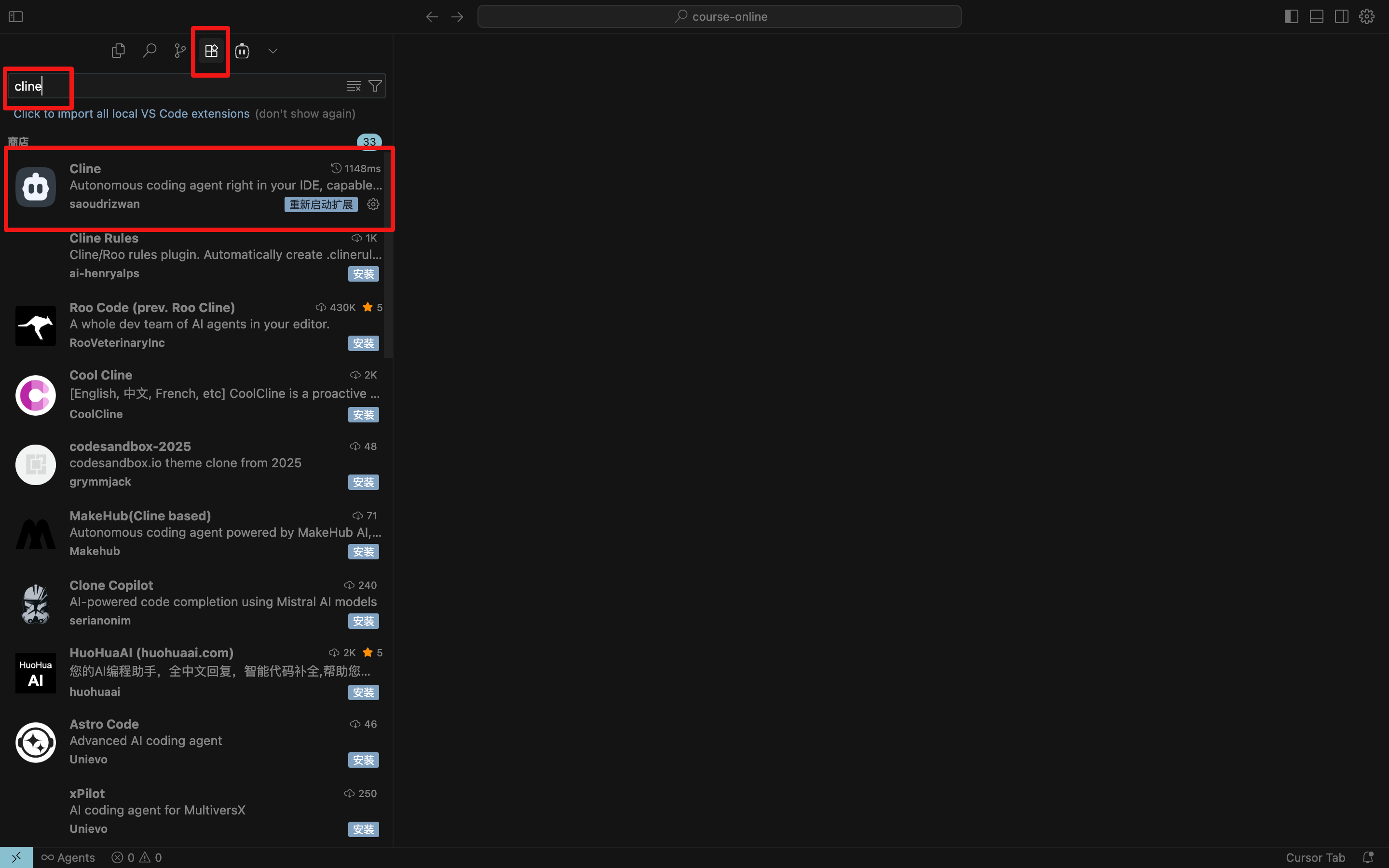The image size is (1389, 868).
Task: Click the 430K download count on Roo Code
Action: [336, 308]
